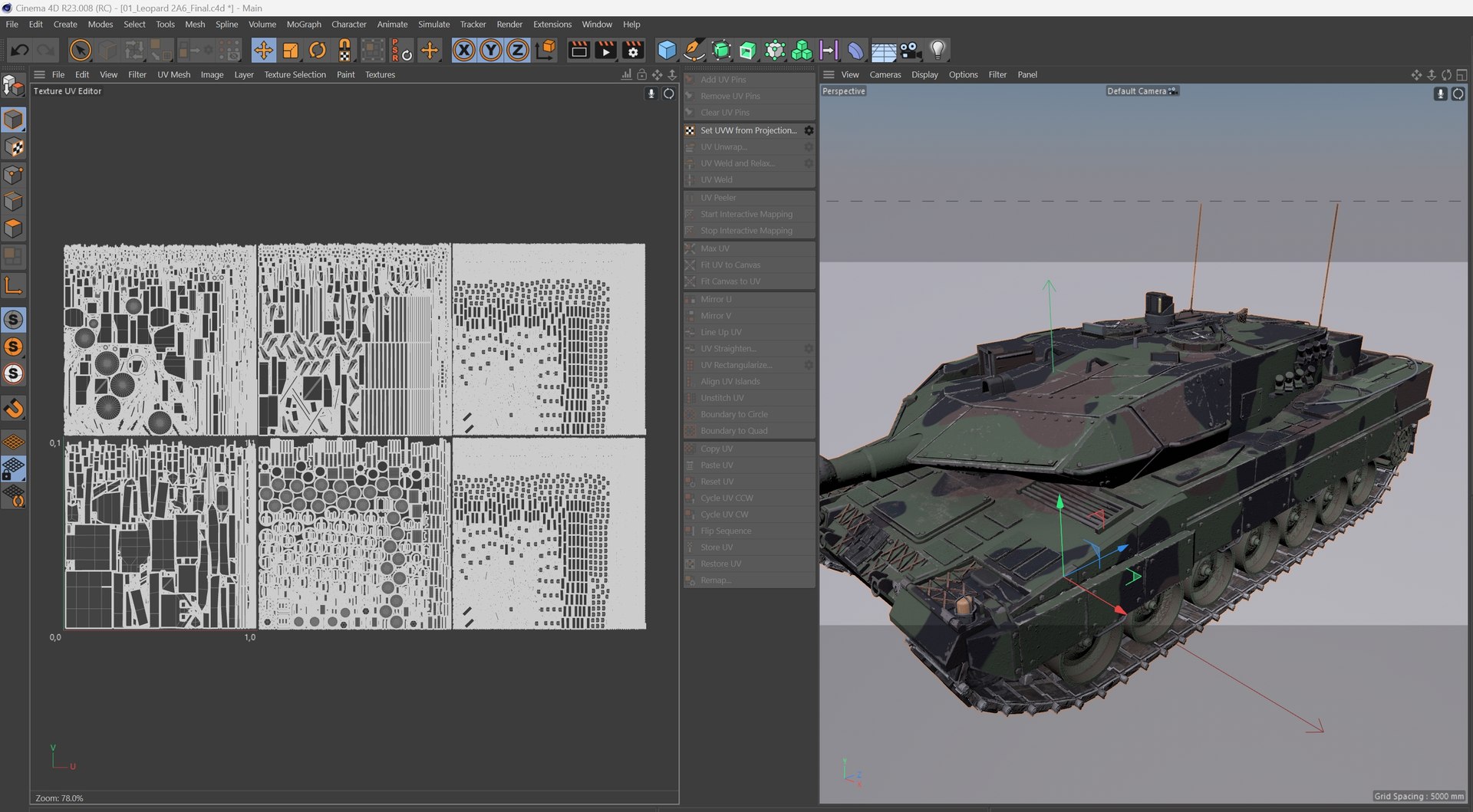Toggle the coordinate system cube icon
1473x812 pixels.
click(545, 51)
